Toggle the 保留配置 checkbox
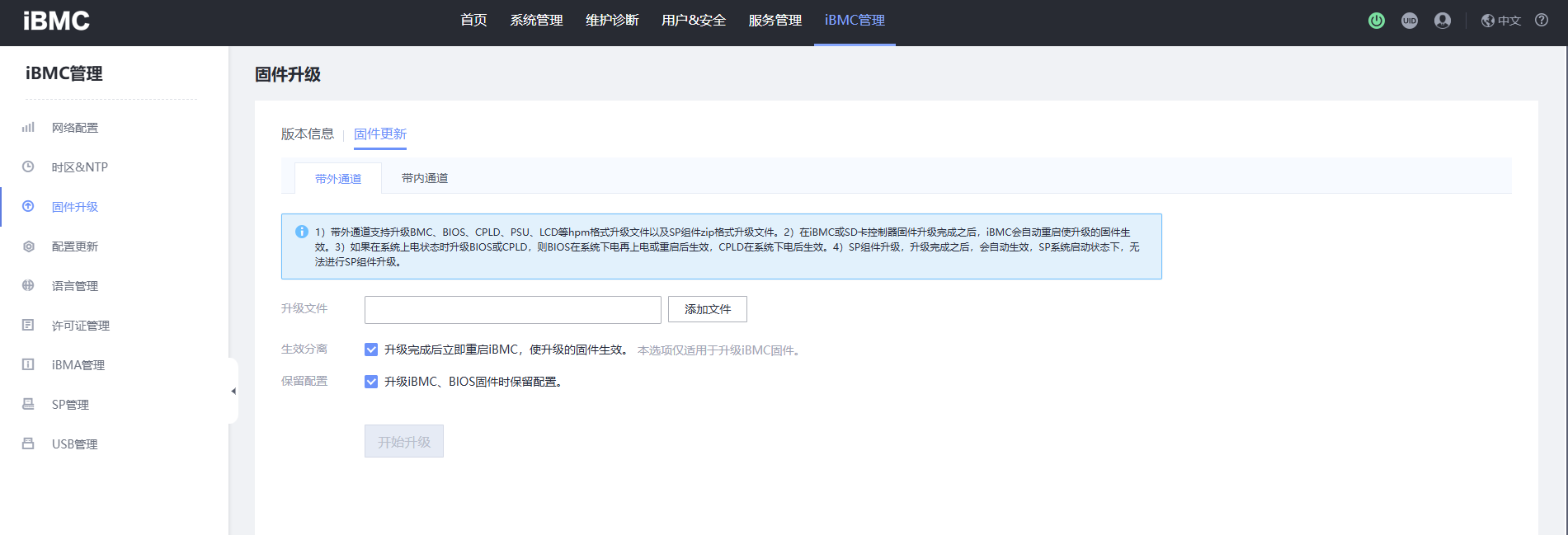This screenshot has width=1568, height=535. pyautogui.click(x=371, y=382)
